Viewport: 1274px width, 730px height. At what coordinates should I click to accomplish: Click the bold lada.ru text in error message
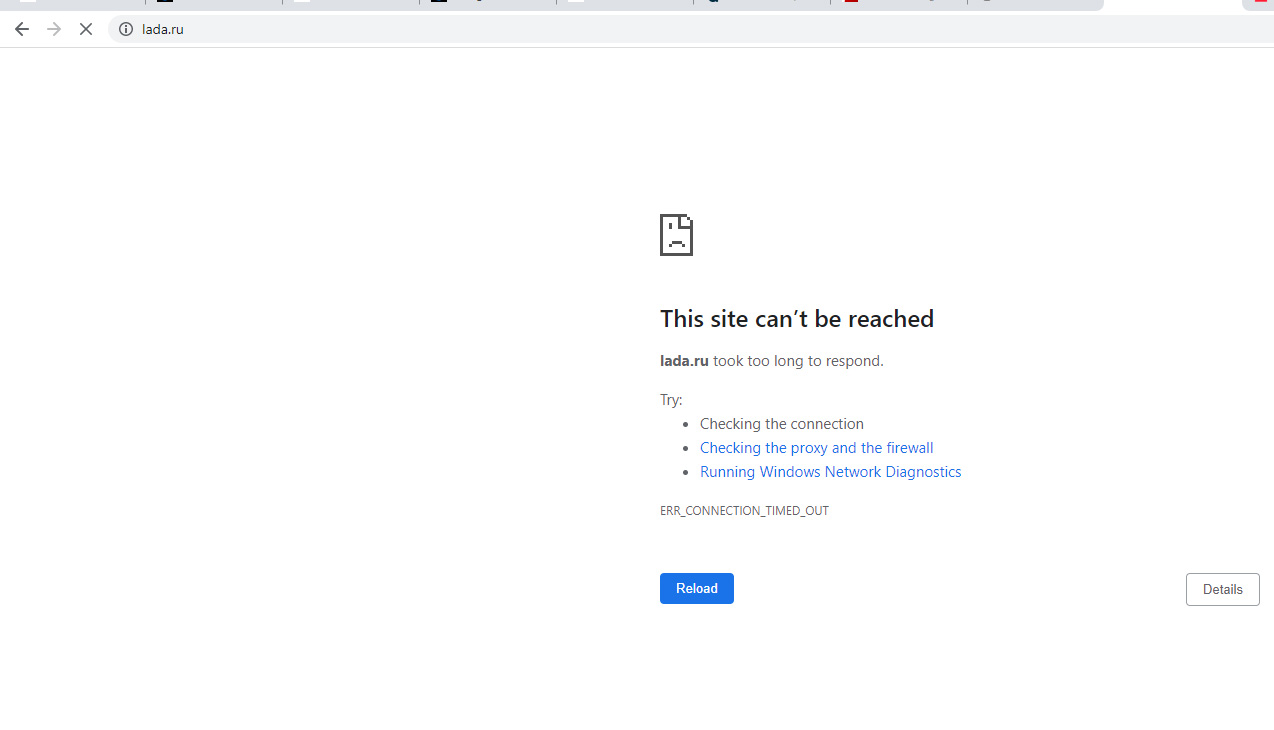684,361
